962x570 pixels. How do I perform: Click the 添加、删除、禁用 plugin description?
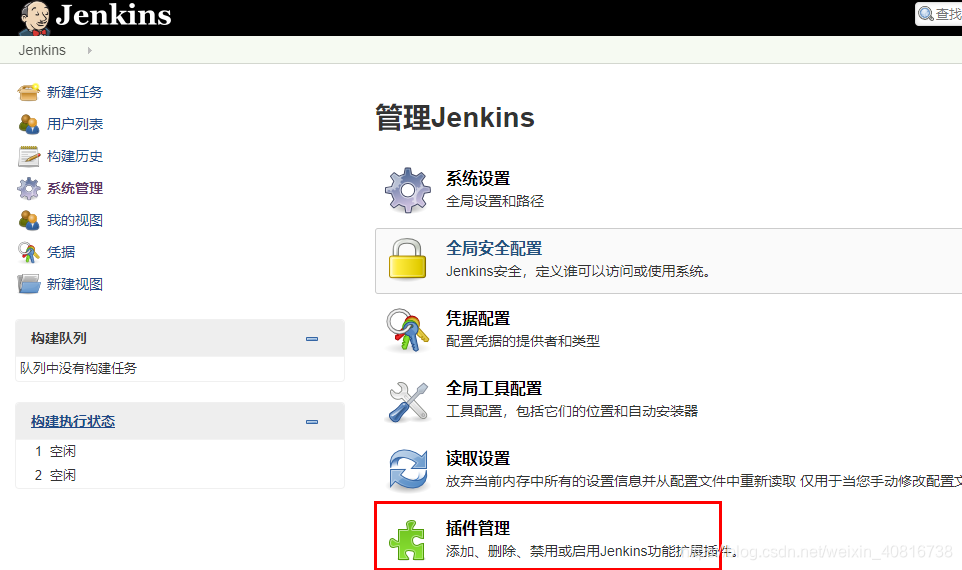pyautogui.click(x=591, y=551)
